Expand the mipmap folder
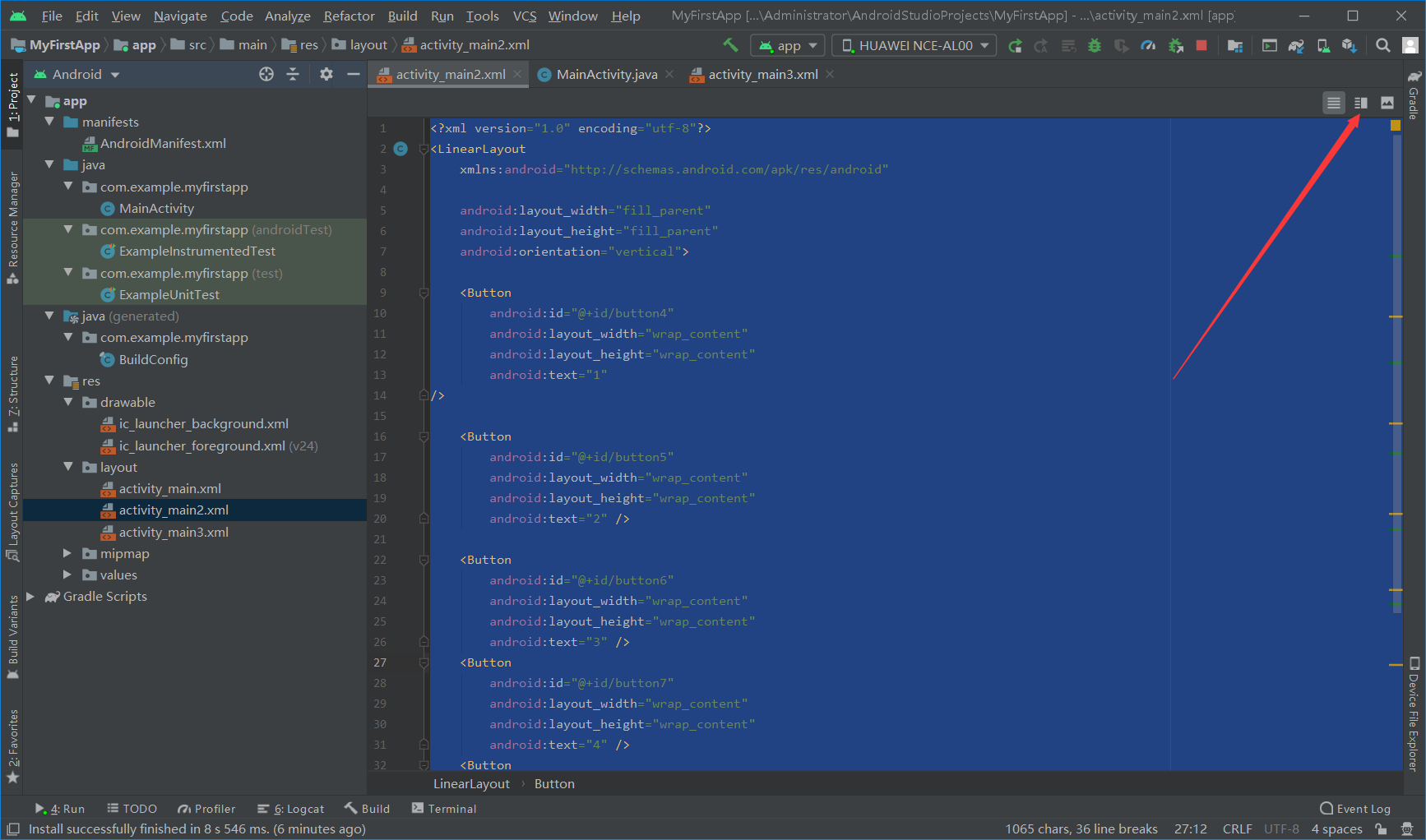Viewport: 1426px width, 840px height. pyautogui.click(x=68, y=553)
